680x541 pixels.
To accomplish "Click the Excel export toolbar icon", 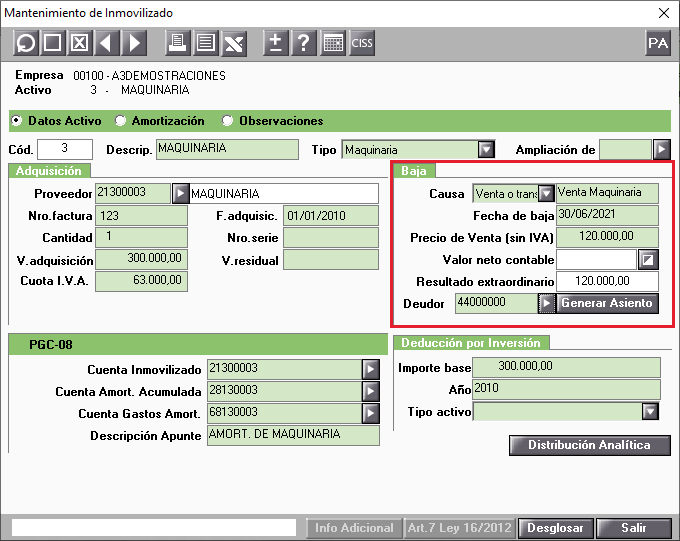I will [234, 43].
